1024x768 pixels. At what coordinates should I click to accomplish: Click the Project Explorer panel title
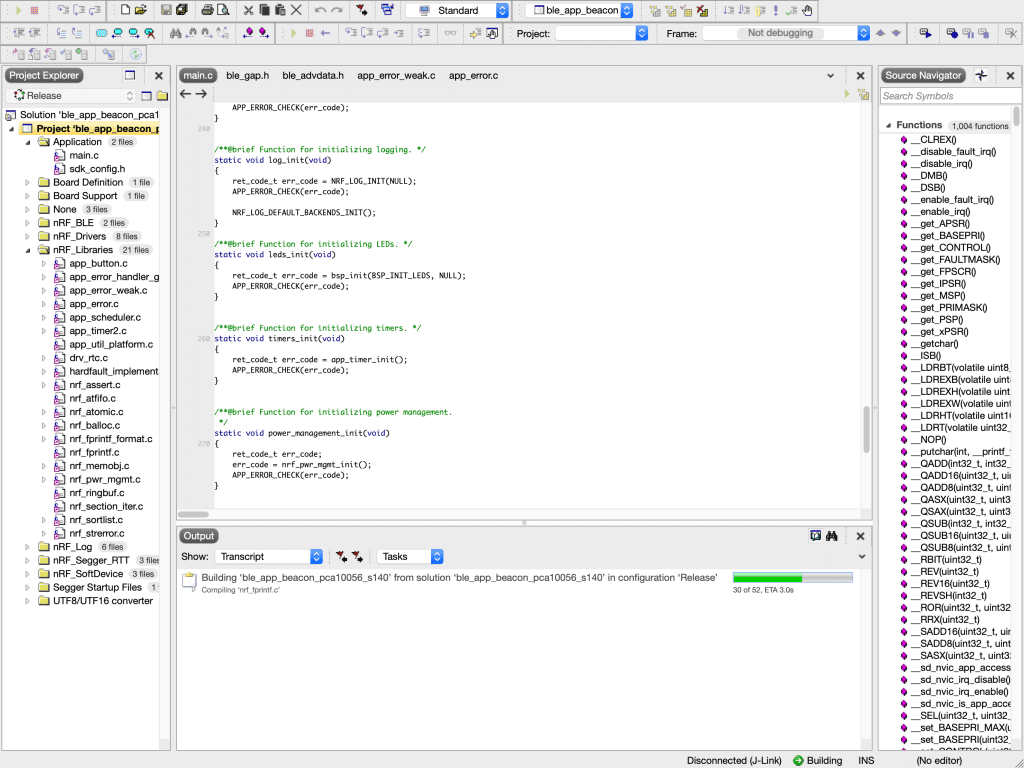pos(44,75)
